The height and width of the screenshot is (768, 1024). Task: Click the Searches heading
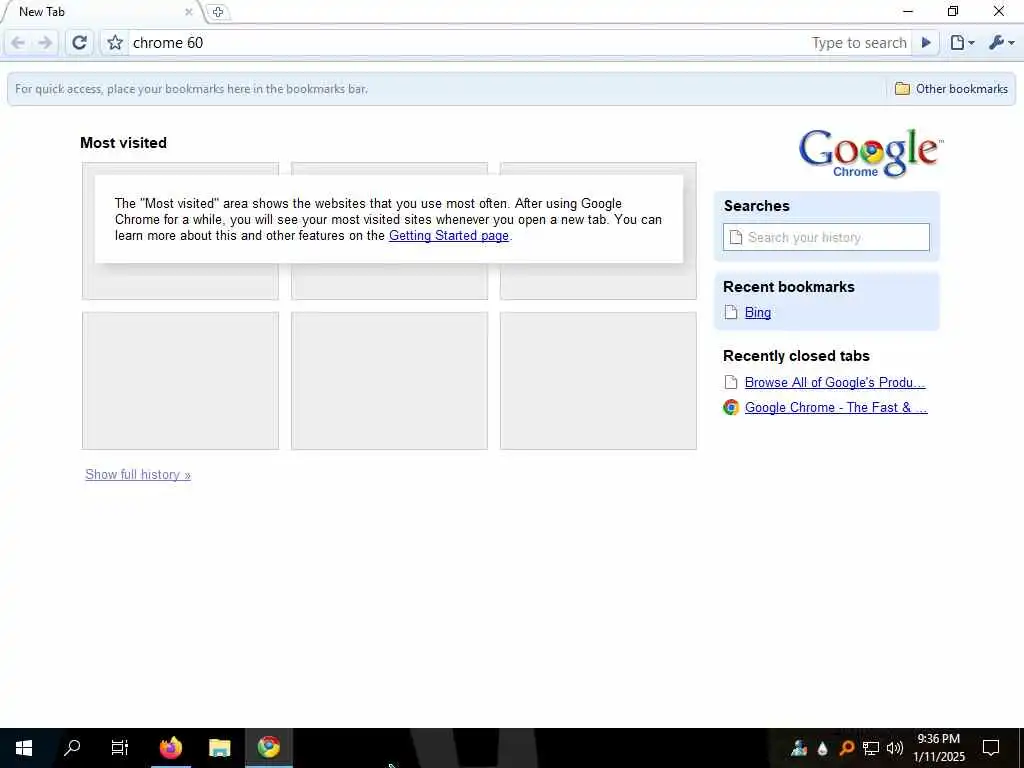click(x=756, y=206)
